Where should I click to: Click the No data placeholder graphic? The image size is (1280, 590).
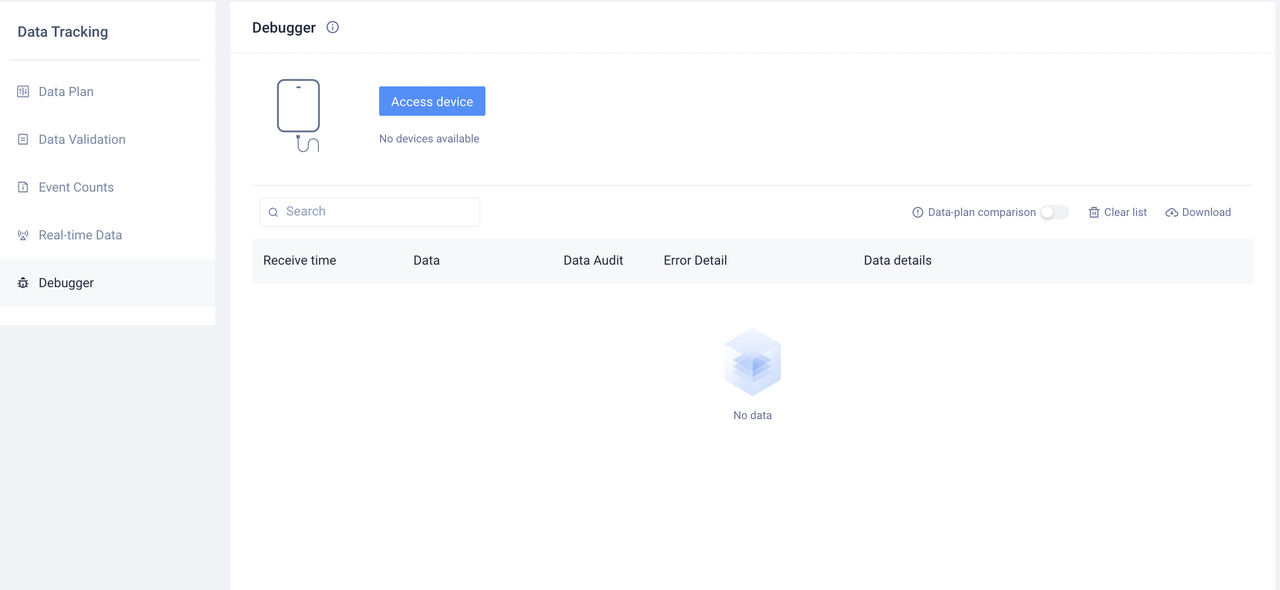click(x=752, y=363)
